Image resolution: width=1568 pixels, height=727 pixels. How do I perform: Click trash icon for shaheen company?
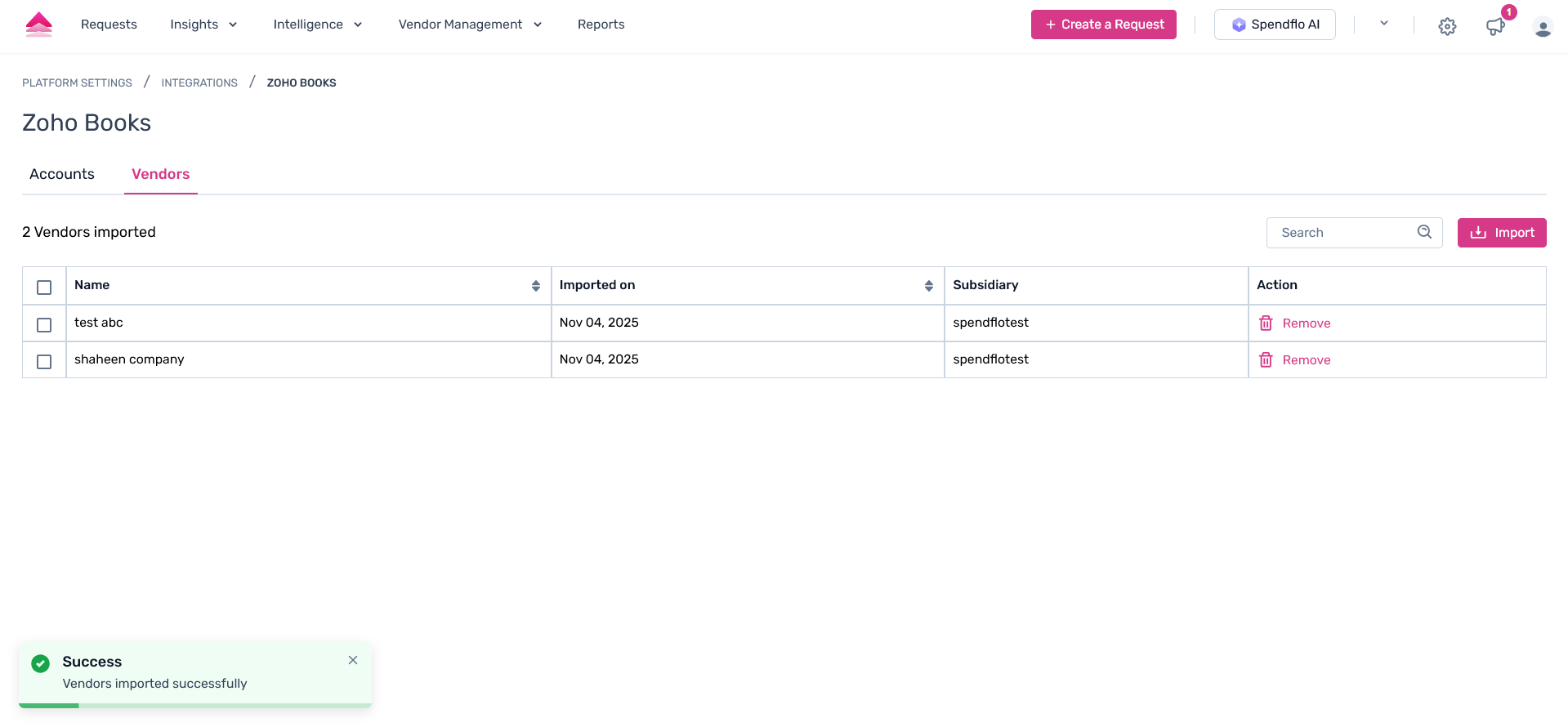[1266, 360]
